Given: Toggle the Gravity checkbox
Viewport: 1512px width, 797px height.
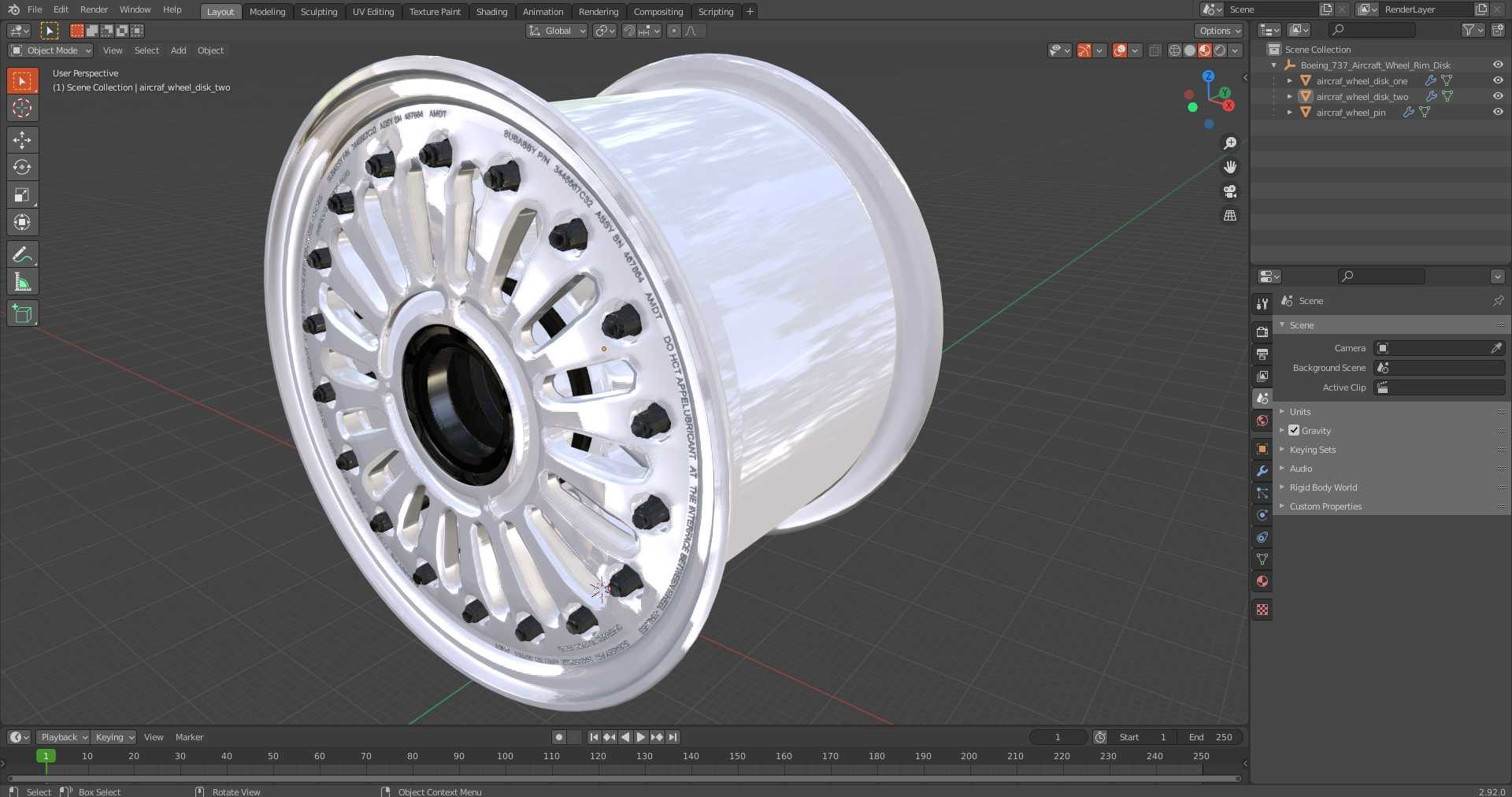Looking at the screenshot, I should (x=1294, y=430).
